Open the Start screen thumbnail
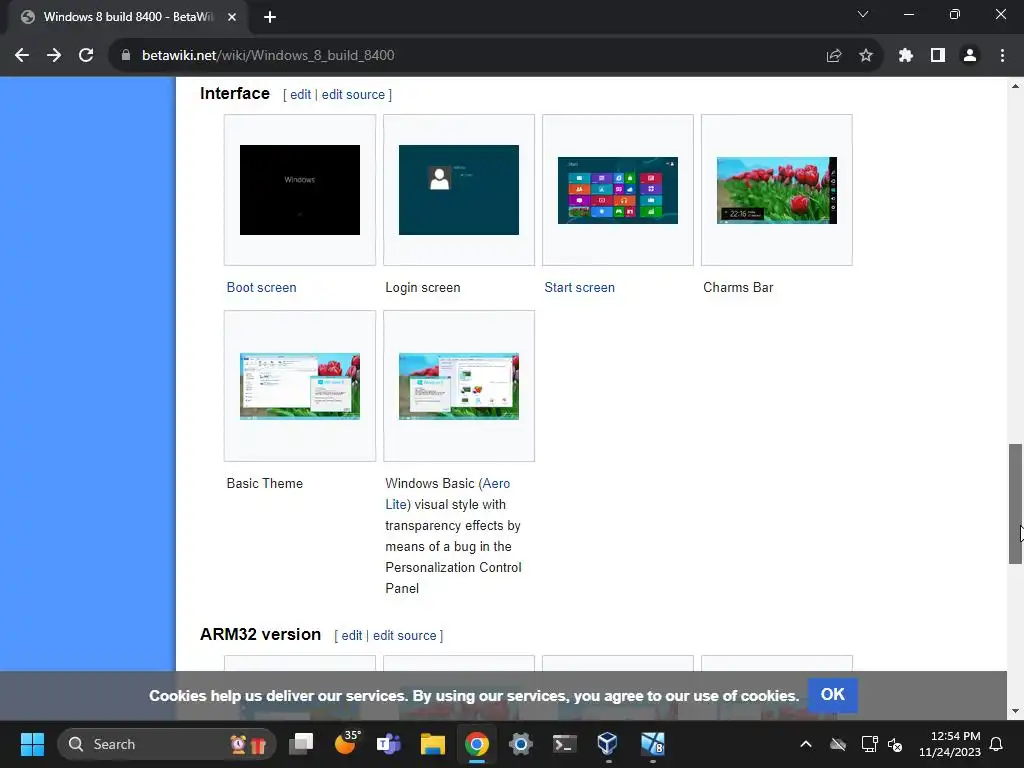 (x=618, y=190)
